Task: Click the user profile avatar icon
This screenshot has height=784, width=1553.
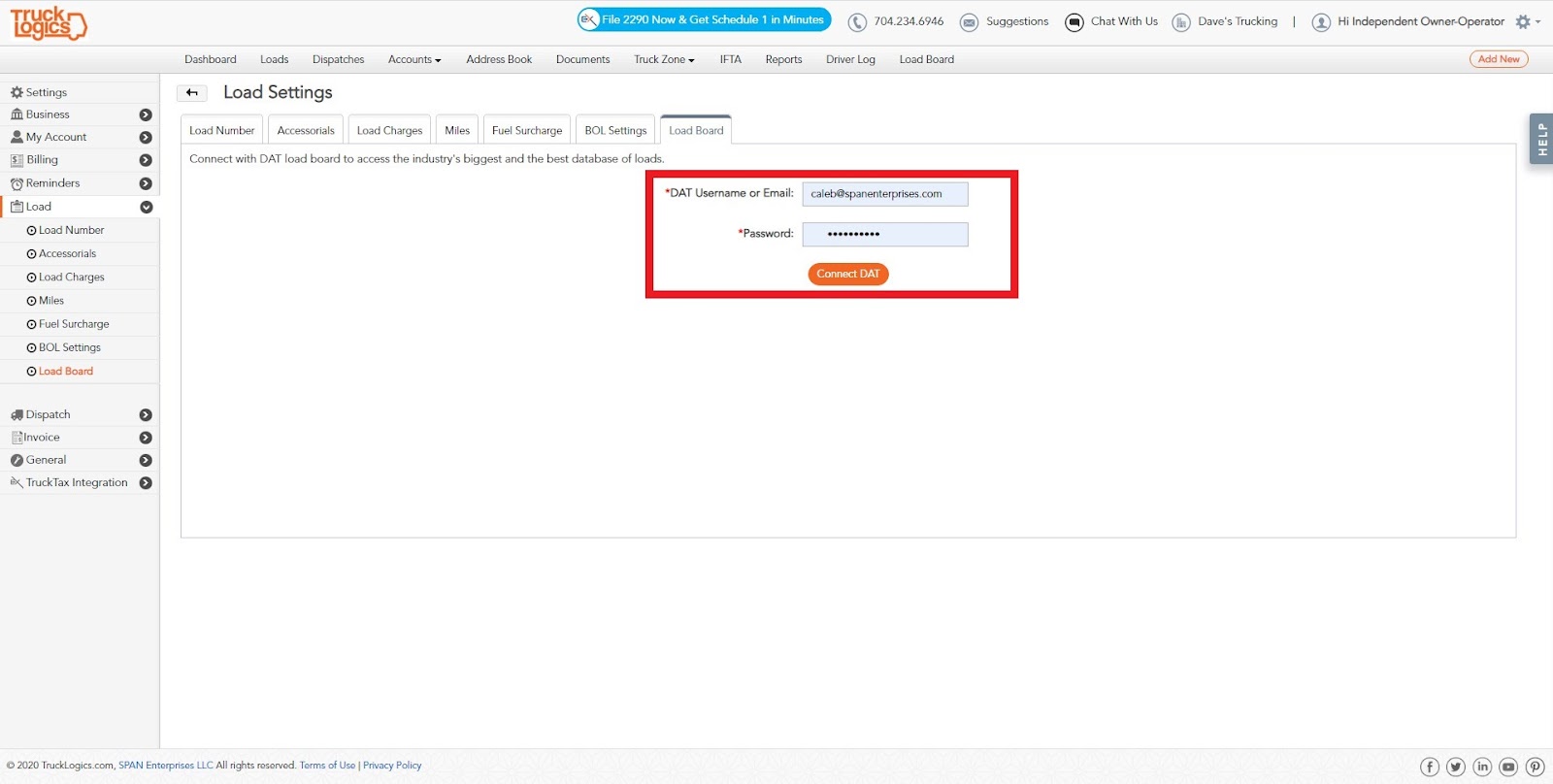Action: [1320, 22]
